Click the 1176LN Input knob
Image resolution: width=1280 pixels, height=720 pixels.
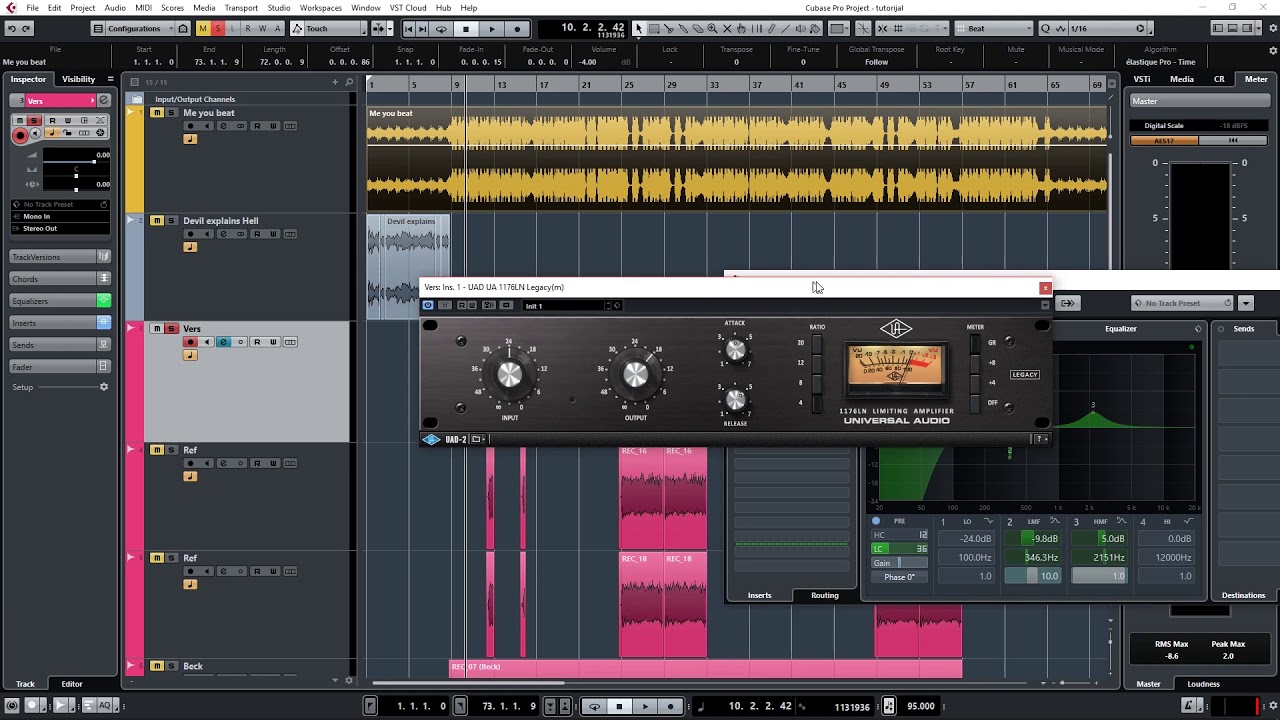tap(510, 374)
